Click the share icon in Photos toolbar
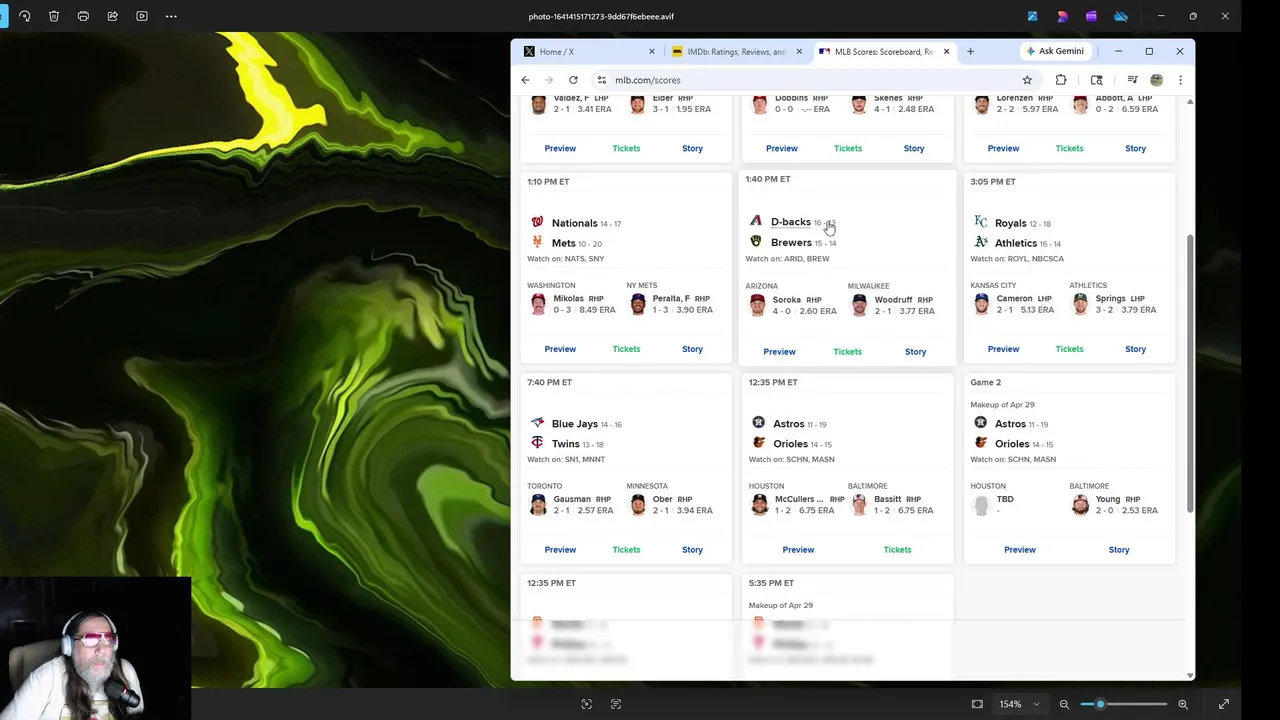Screen dimensions: 1280x720 point(112,16)
